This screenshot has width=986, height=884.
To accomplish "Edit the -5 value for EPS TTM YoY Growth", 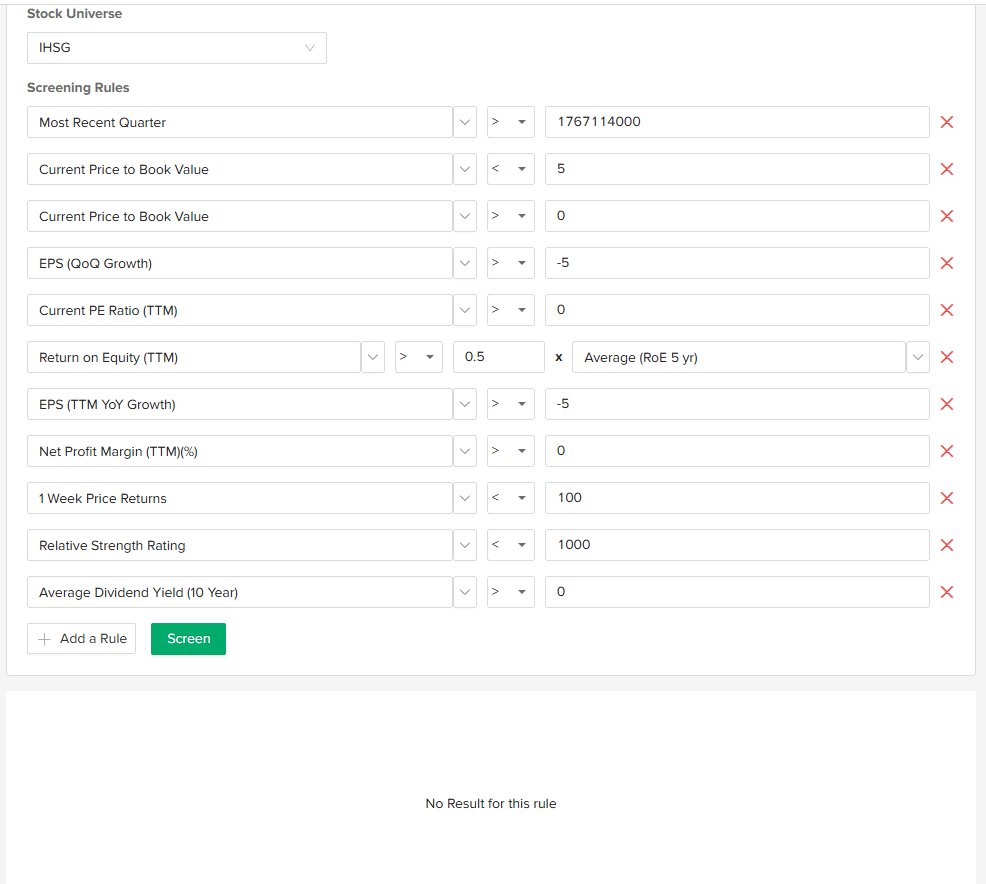I will tap(737, 404).
